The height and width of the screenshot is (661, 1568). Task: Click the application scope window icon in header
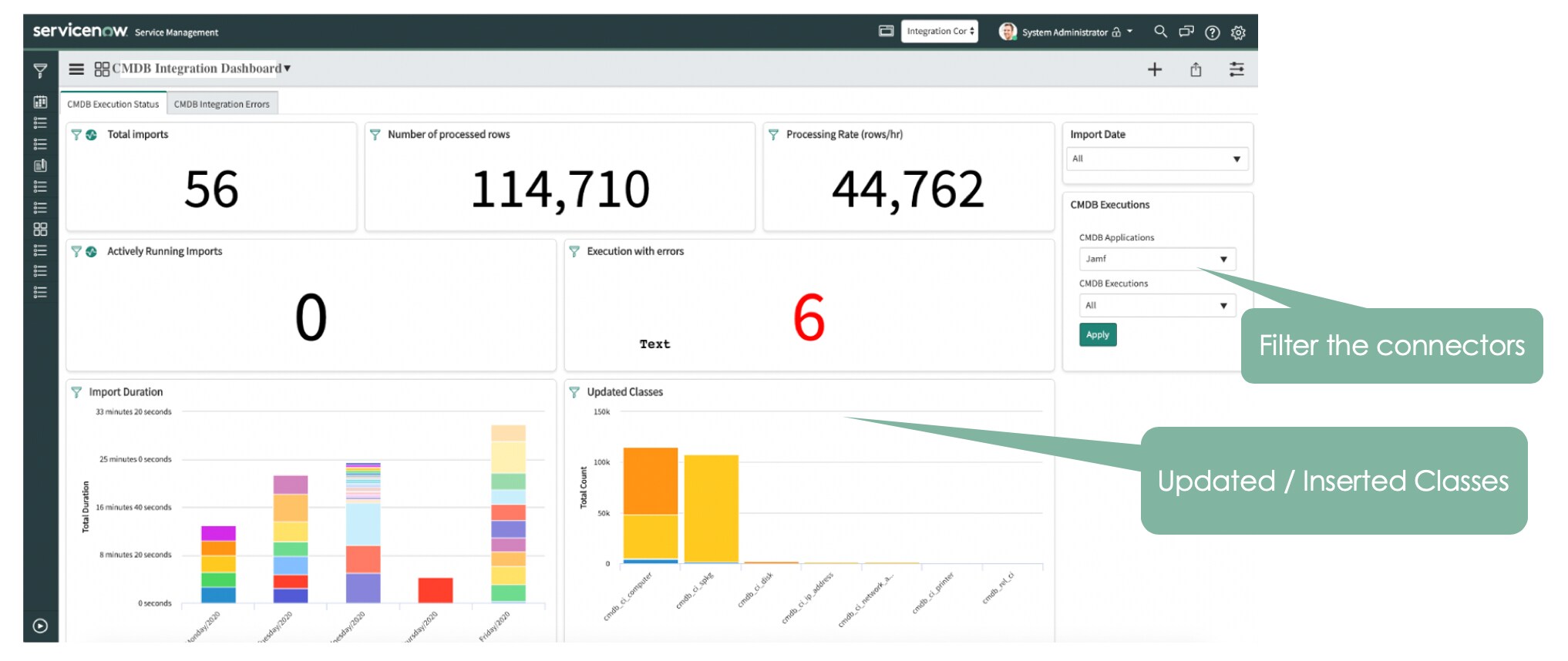pyautogui.click(x=886, y=31)
